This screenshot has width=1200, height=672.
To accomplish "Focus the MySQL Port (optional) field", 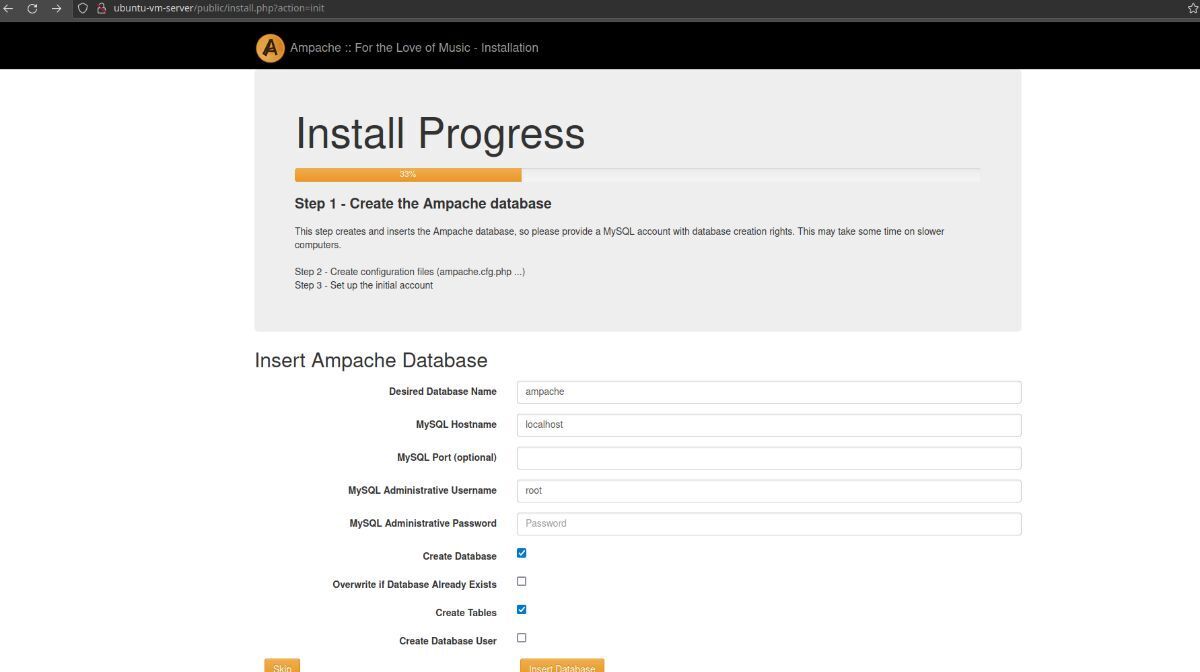I will [769, 458].
